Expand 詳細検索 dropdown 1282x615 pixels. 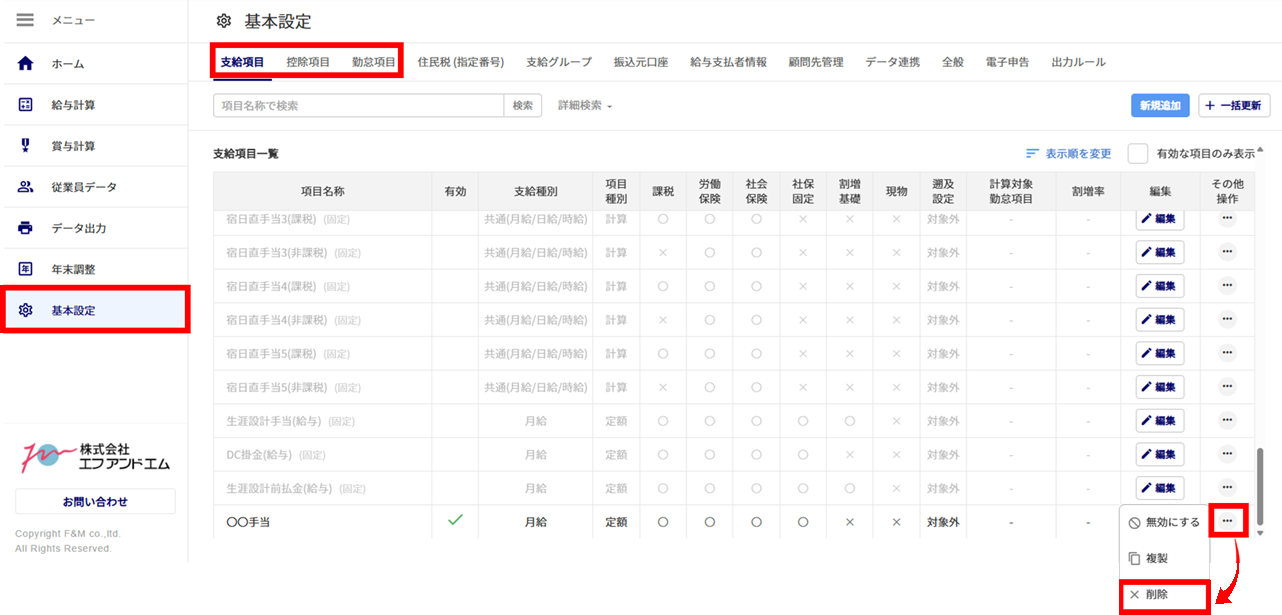(x=585, y=105)
